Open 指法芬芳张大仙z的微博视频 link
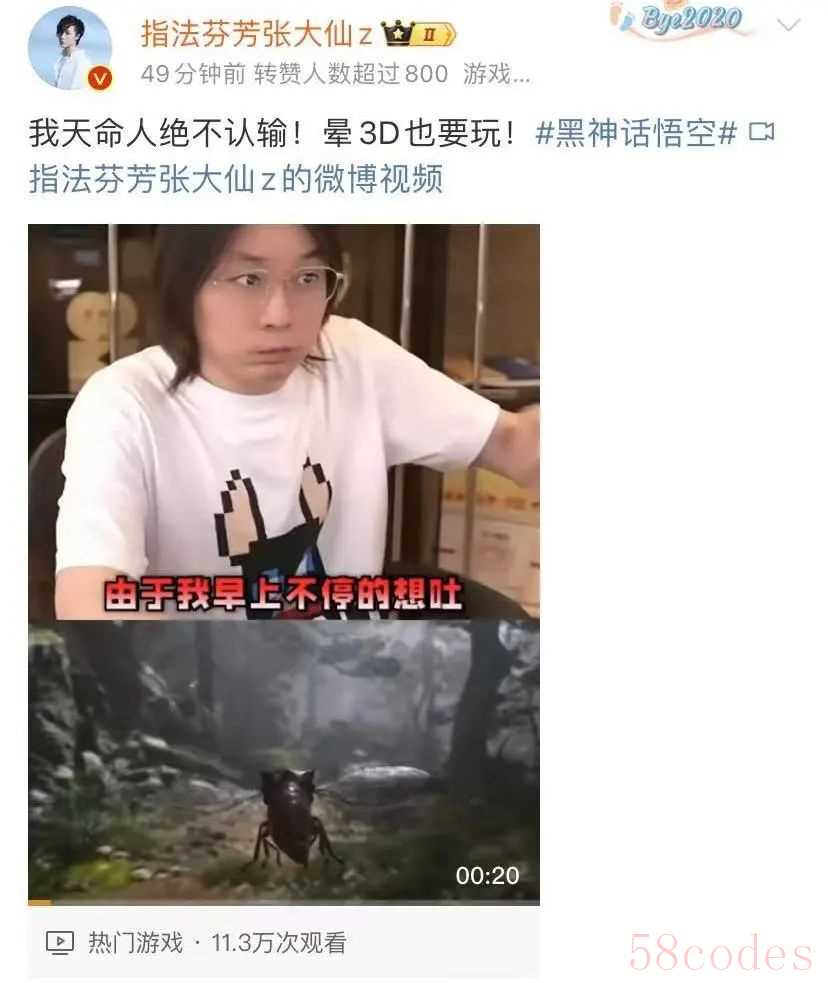Viewport: 828px width, 983px height. [x=236, y=179]
